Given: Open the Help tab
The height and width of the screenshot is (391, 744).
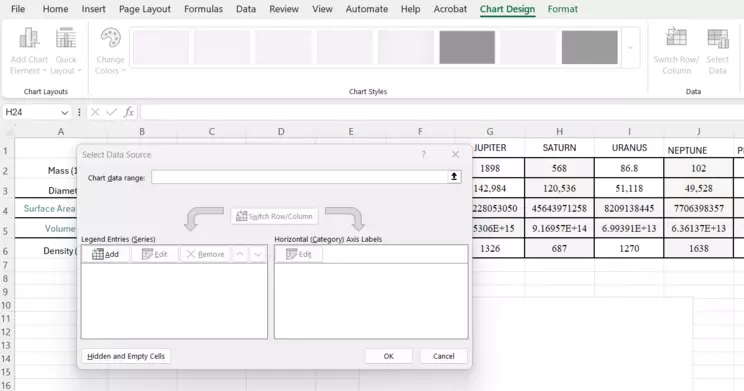Looking at the screenshot, I should coord(410,9).
